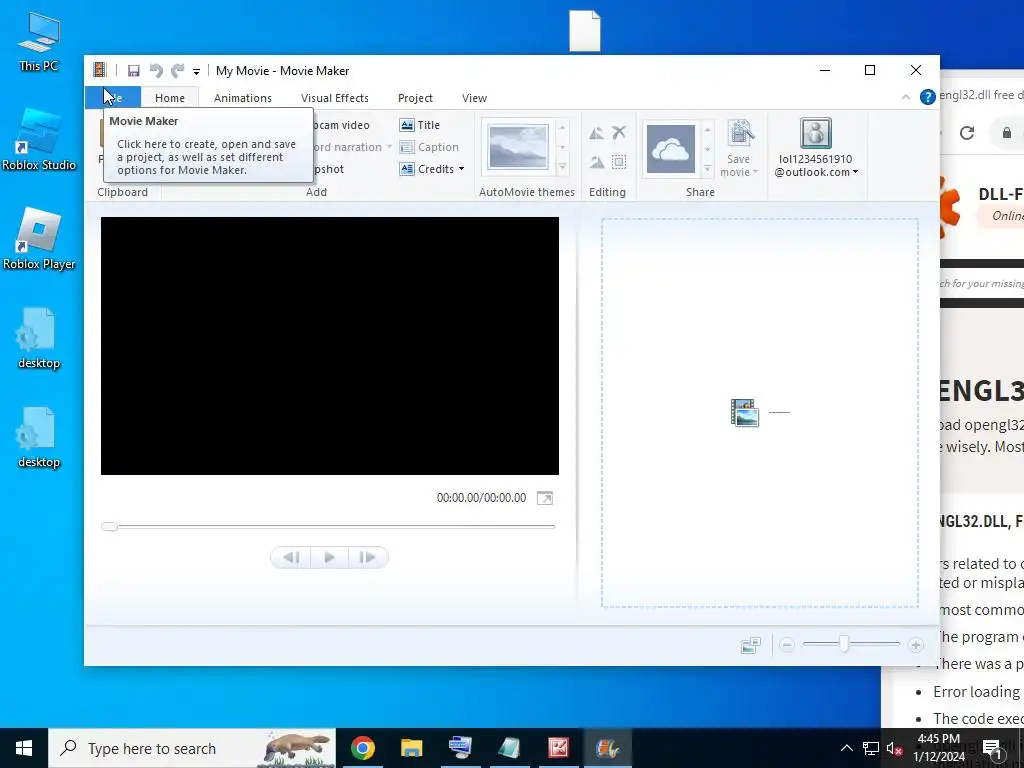1024x768 pixels.
Task: Open the notification center icon
Action: pos(992,748)
